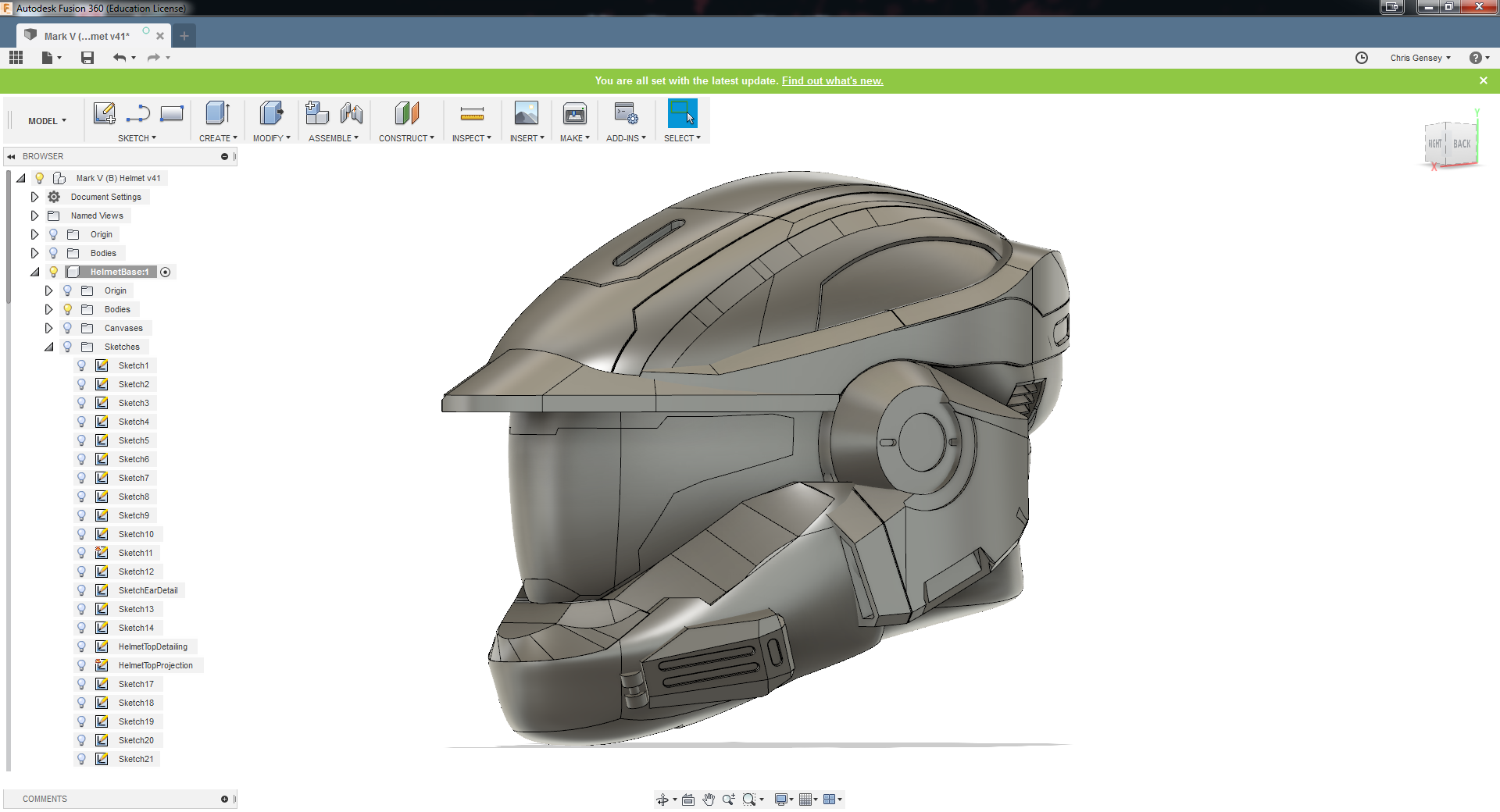The height and width of the screenshot is (812, 1500).
Task: Expand the Canvases folder
Action: [x=48, y=328]
